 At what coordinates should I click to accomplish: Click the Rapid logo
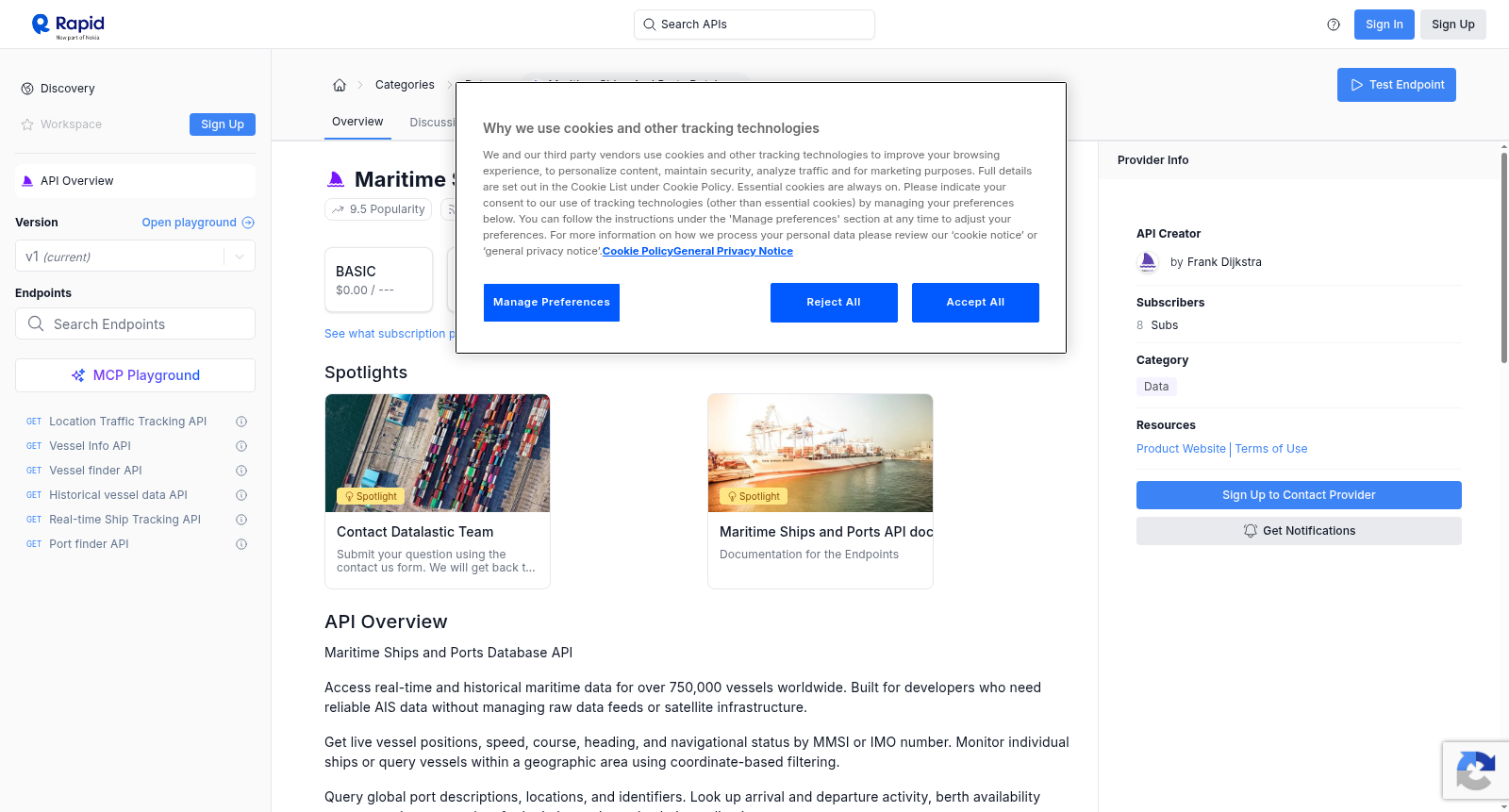[68, 25]
